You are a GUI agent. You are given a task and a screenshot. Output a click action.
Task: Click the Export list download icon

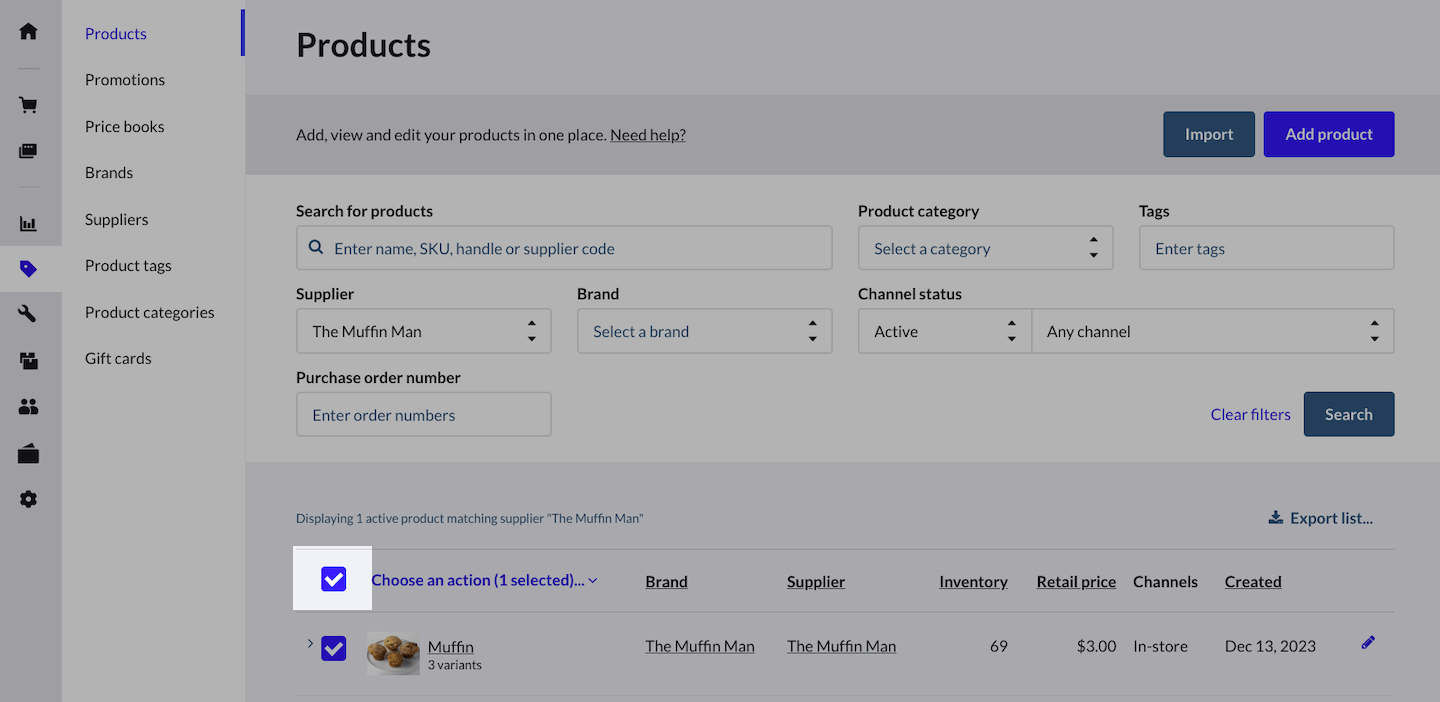(1275, 518)
